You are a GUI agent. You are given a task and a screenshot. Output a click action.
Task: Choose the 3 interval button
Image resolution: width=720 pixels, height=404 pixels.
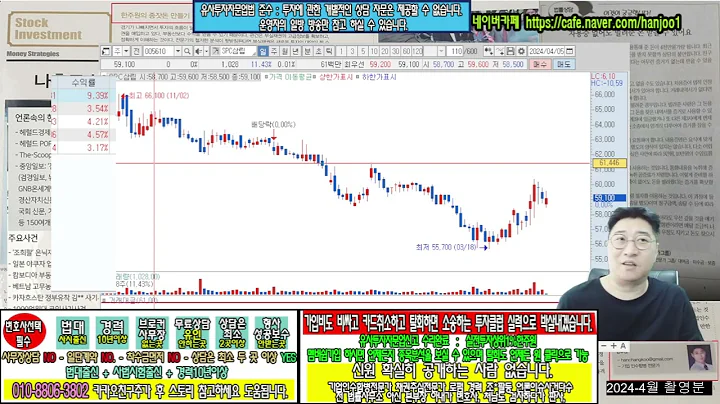[352, 51]
